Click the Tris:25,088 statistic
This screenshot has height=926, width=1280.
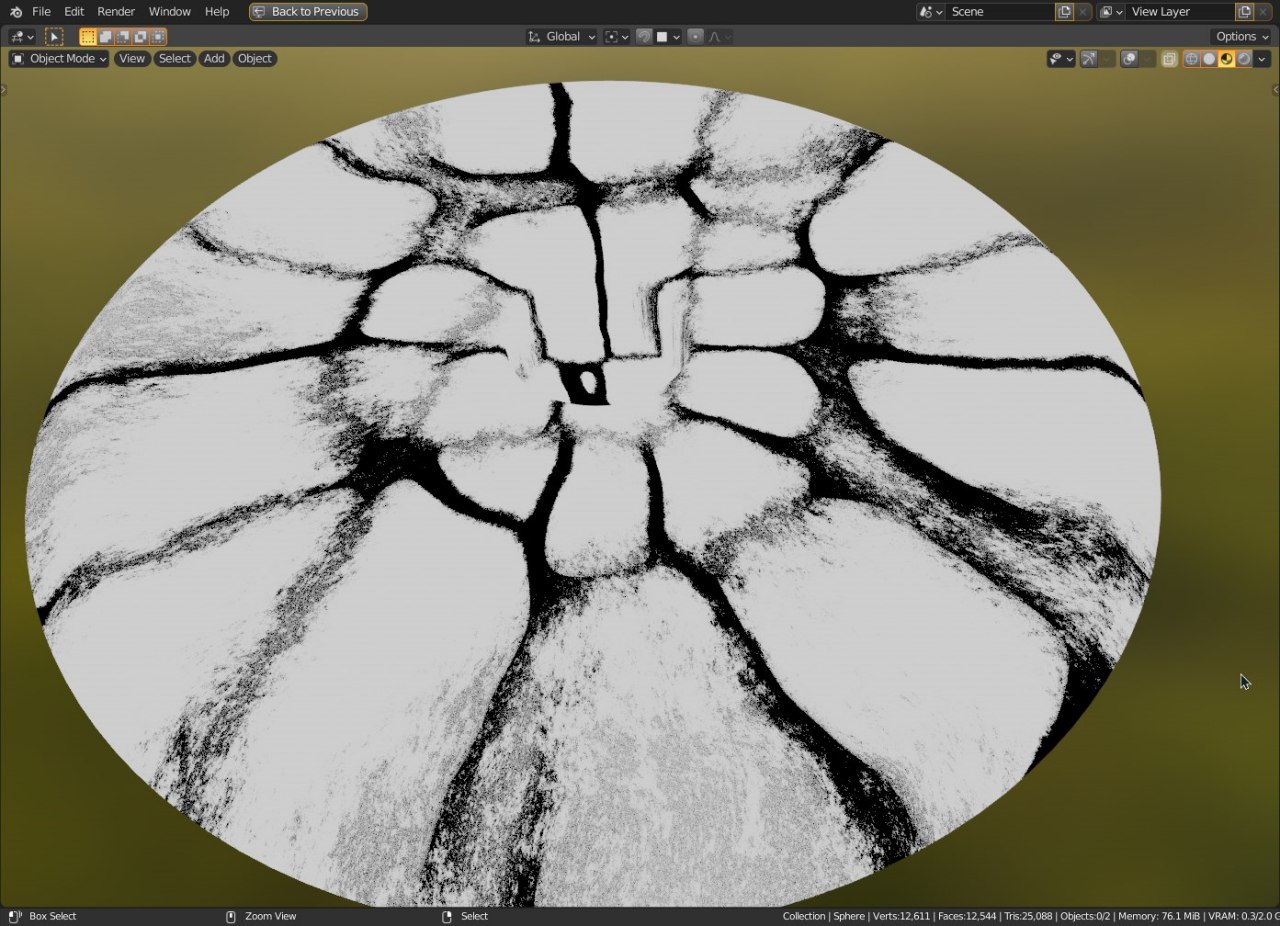coord(1030,916)
